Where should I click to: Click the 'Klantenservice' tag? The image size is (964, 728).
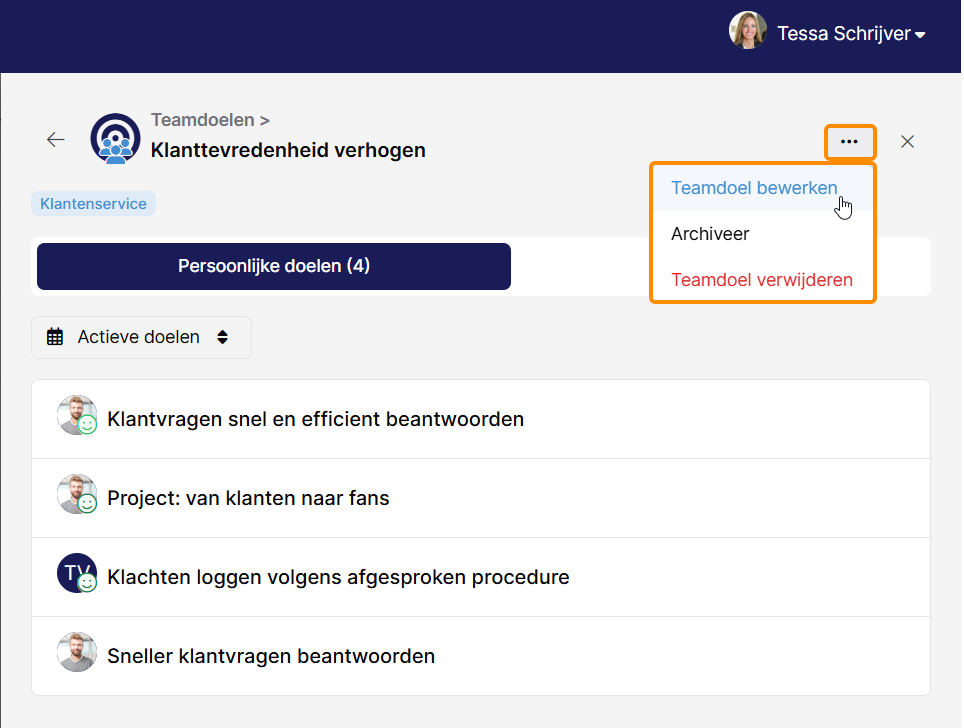93,204
